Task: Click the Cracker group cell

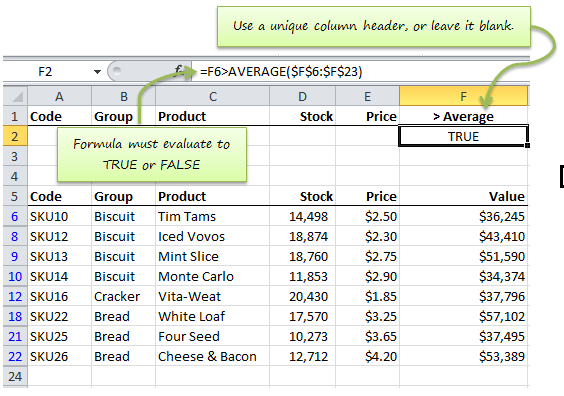Action: click(123, 296)
